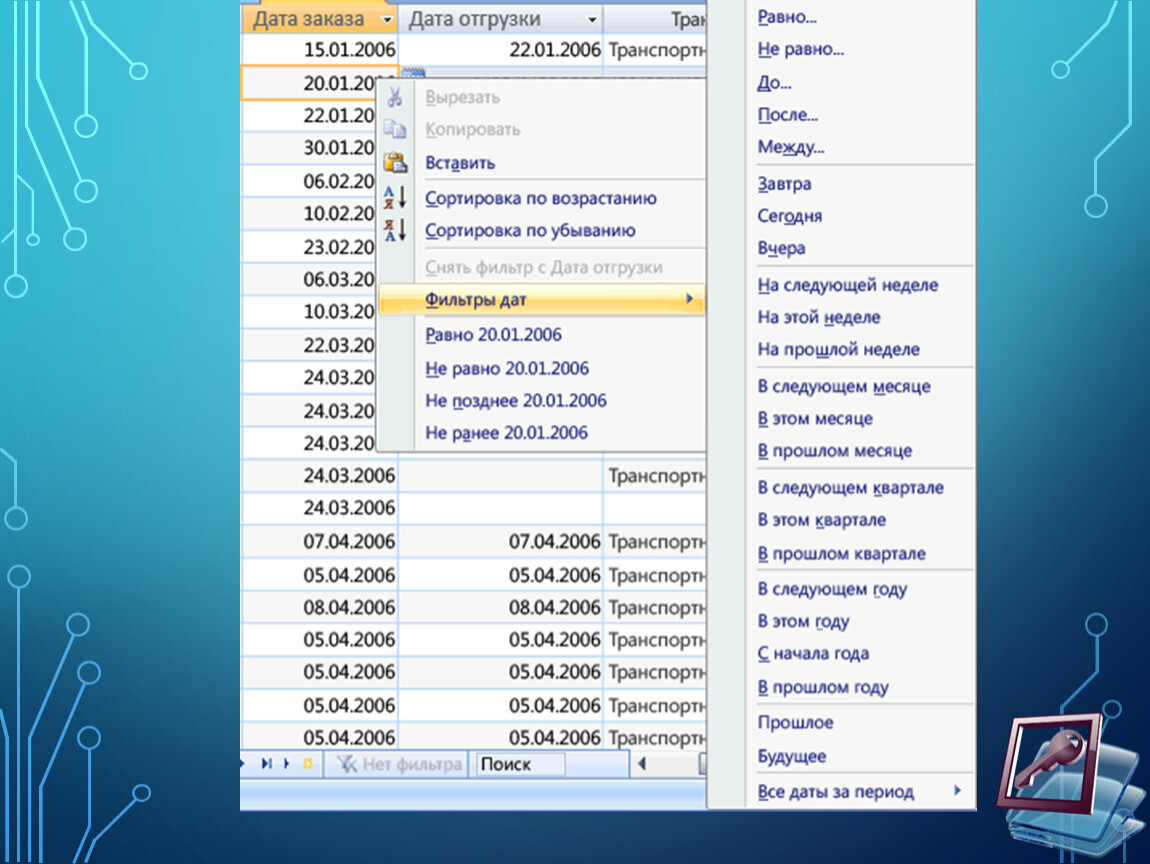Expand Фильтры дат submenu arrow
1150x864 pixels.
click(689, 299)
